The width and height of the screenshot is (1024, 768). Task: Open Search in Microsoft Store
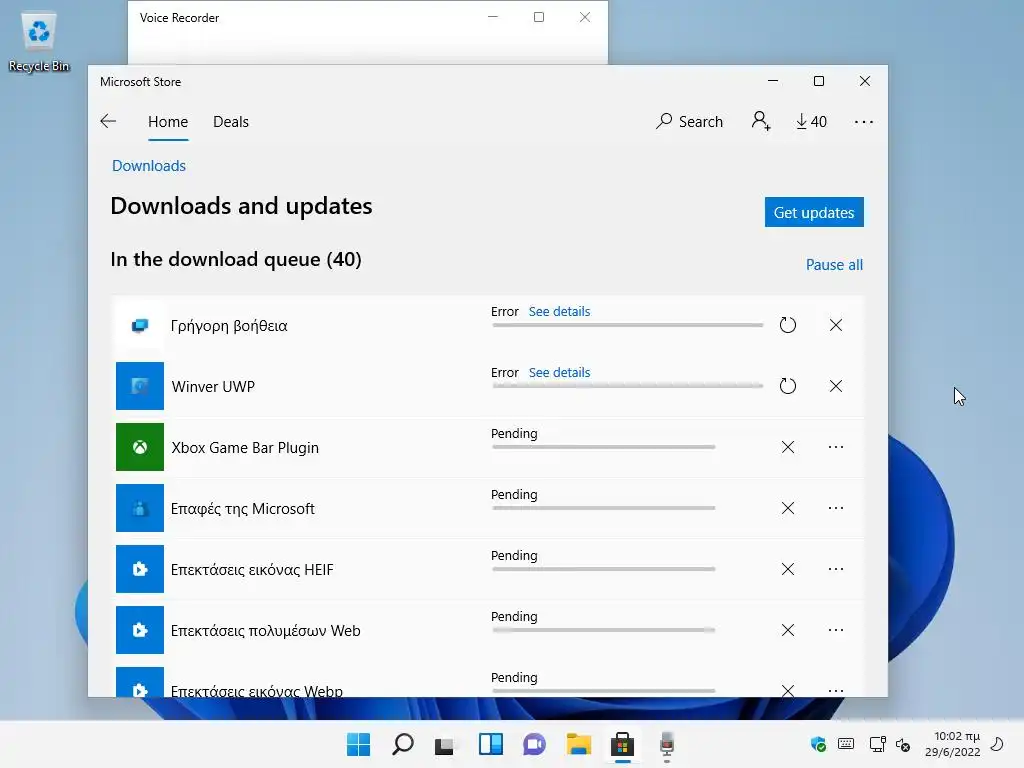pyautogui.click(x=689, y=121)
